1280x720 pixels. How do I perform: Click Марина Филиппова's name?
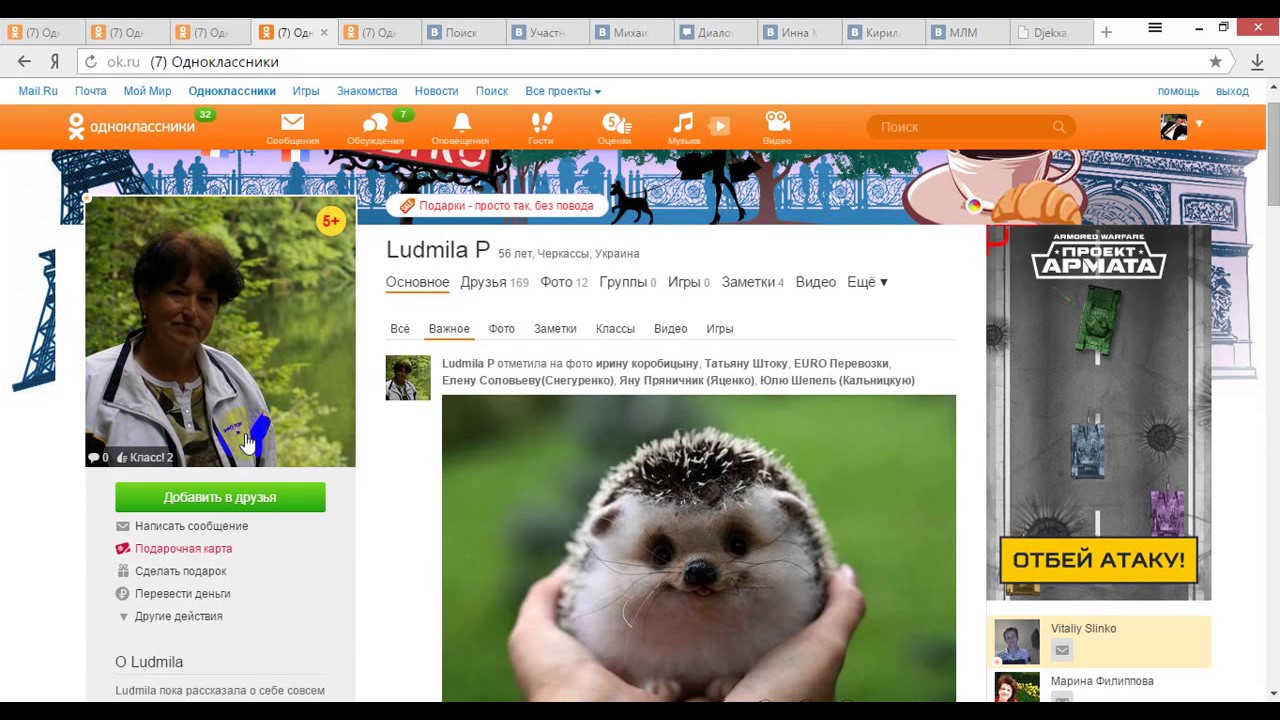point(1102,681)
